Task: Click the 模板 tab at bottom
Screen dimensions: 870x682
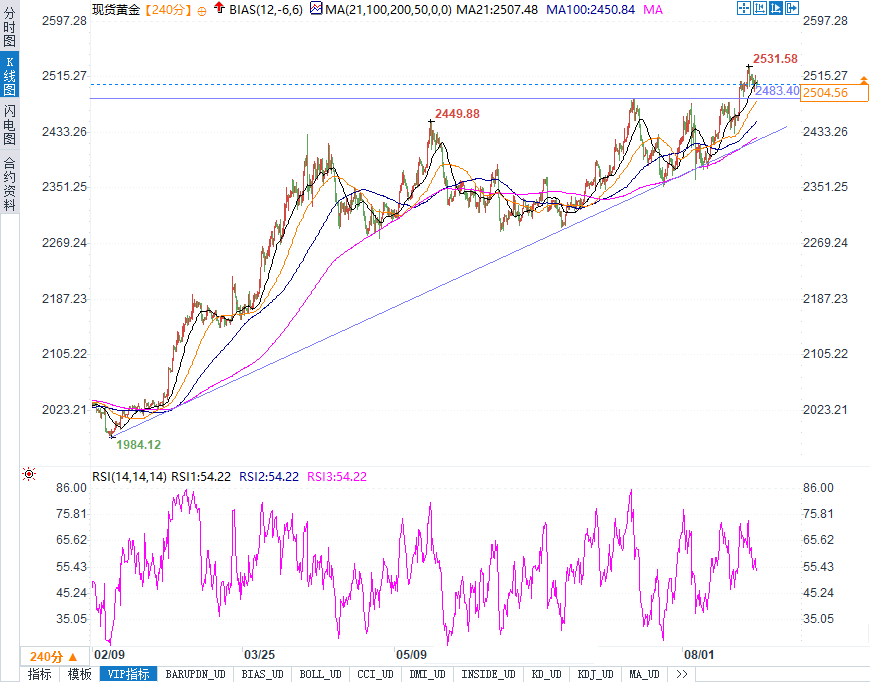Action: pyautogui.click(x=79, y=674)
